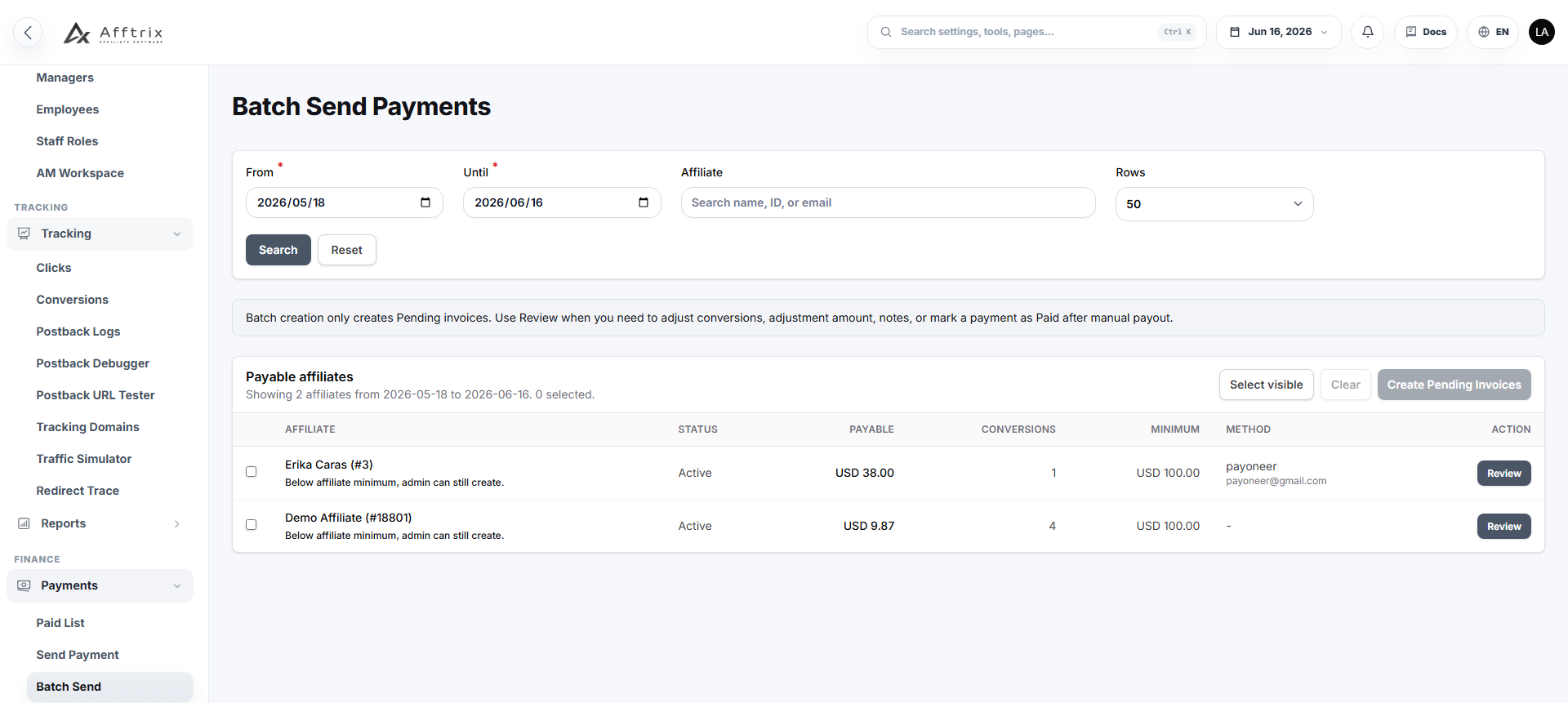
Task: Open the From date calendar picker icon
Action: [425, 202]
